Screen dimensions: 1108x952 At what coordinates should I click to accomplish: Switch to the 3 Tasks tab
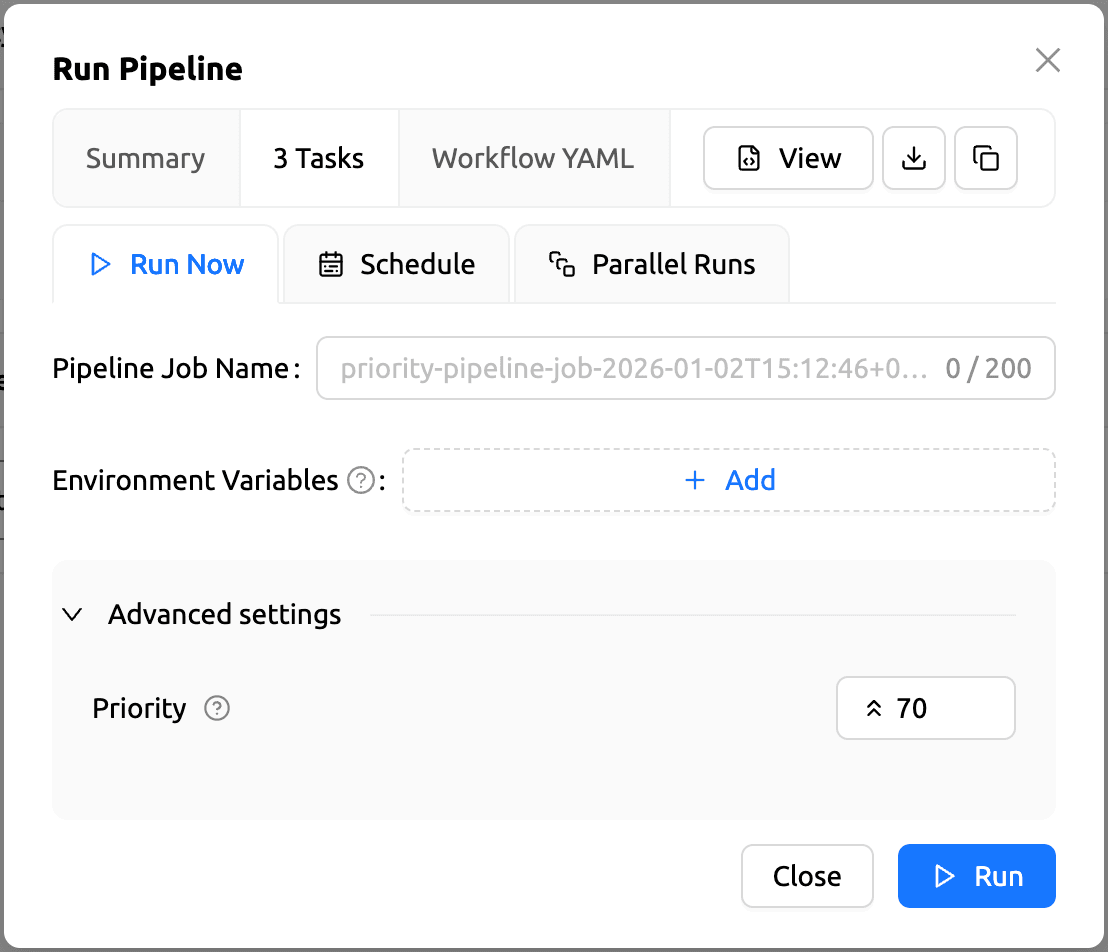319,158
